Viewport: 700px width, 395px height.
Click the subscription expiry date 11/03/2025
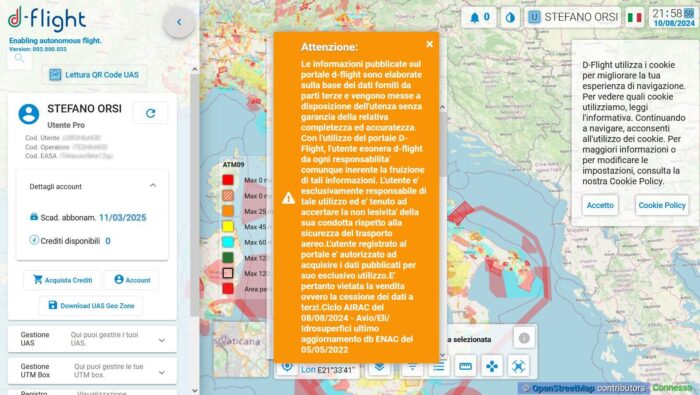123,218
